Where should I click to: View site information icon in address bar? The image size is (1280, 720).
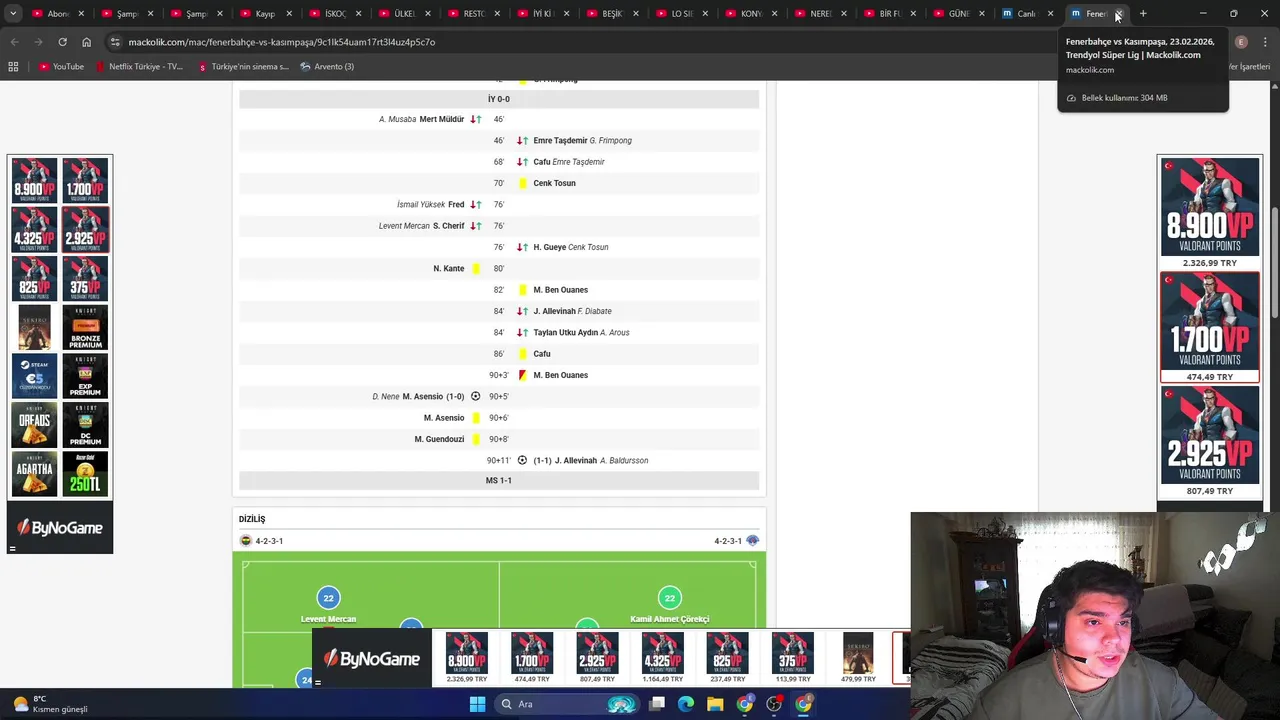tap(115, 42)
